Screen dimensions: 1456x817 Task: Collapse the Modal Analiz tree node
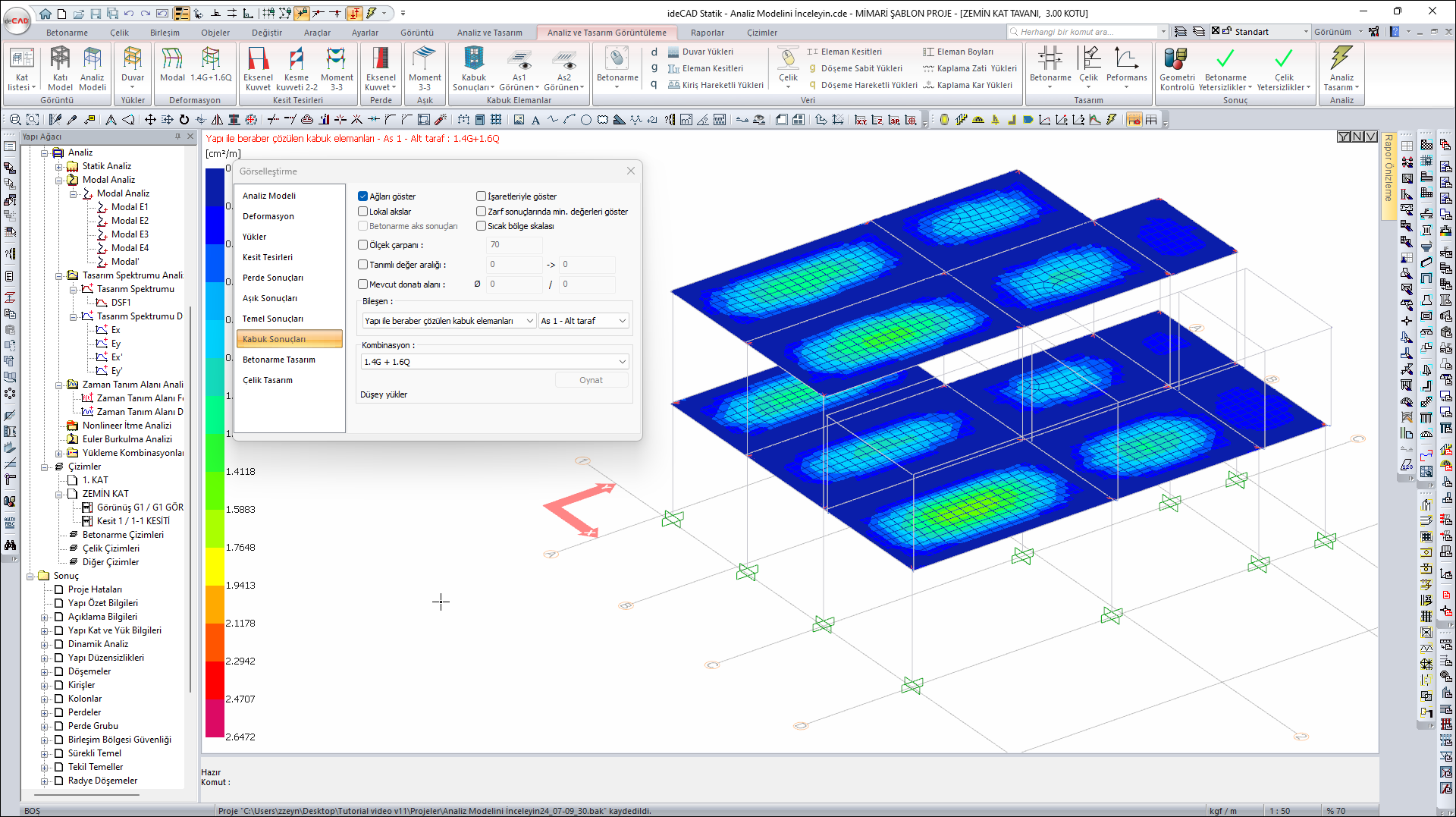pos(59,180)
